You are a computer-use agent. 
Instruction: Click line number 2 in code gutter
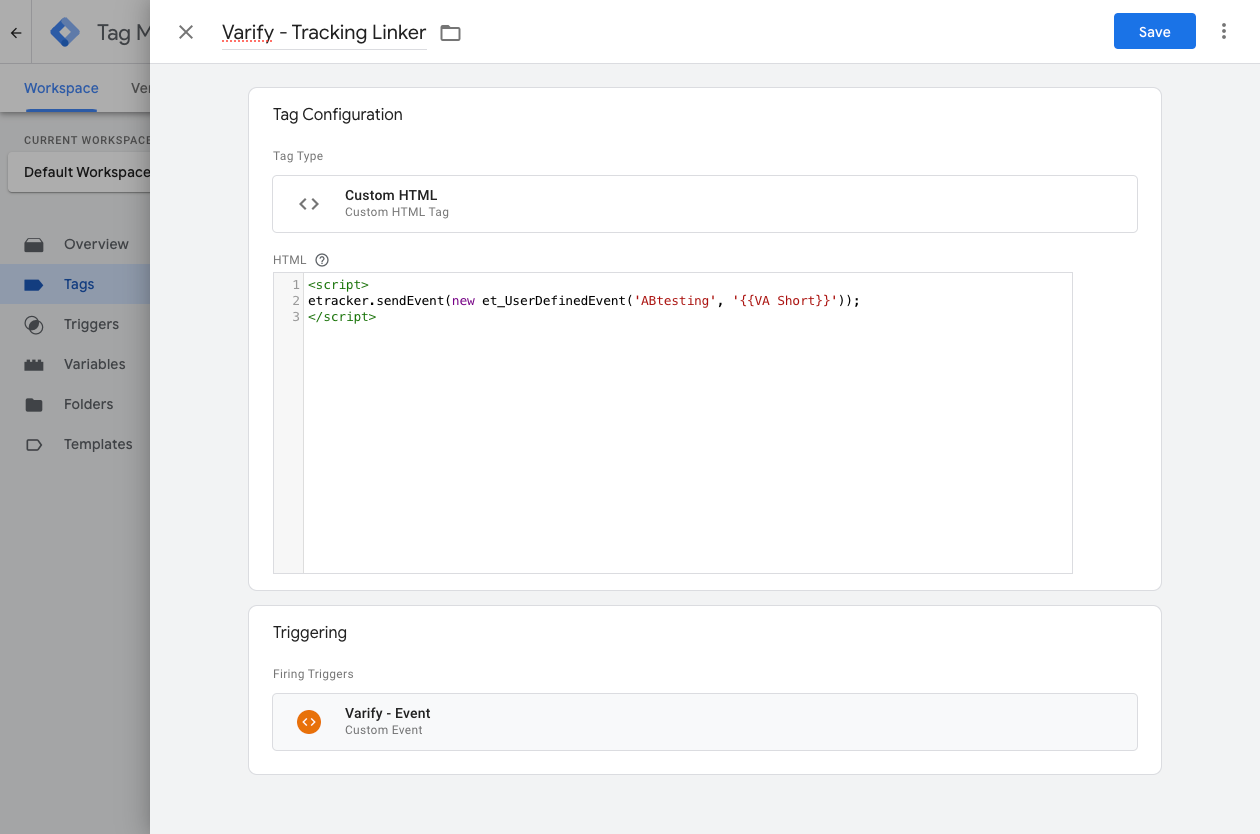point(296,301)
